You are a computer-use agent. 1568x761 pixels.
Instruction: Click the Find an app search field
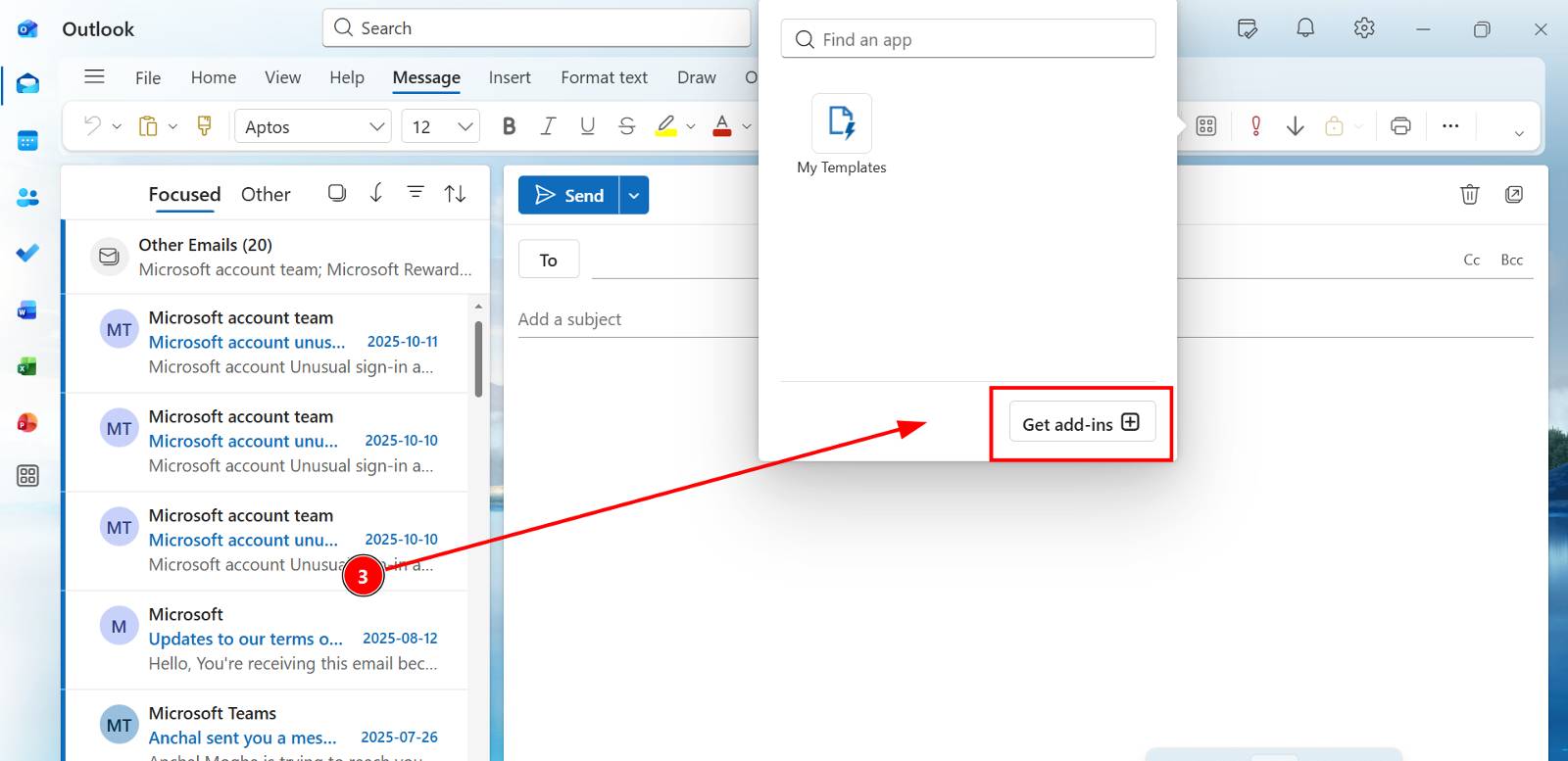pos(968,39)
